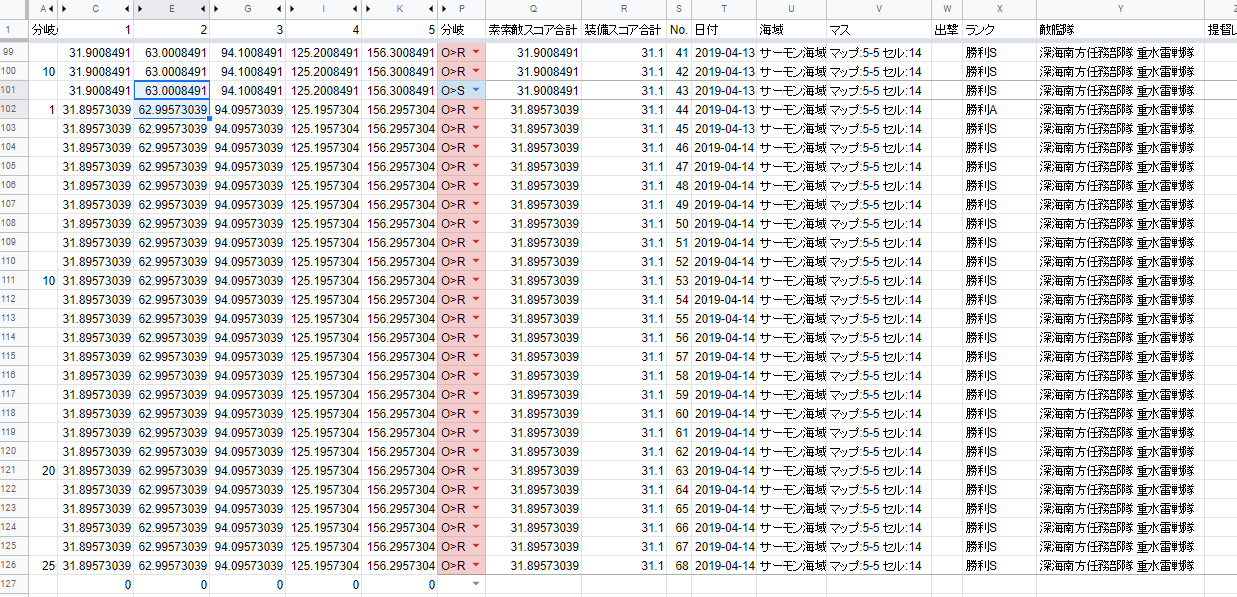This screenshot has height=597, width=1237.
Task: Select the 2019-04-14 date cell for No. 47
Action: click(724, 167)
